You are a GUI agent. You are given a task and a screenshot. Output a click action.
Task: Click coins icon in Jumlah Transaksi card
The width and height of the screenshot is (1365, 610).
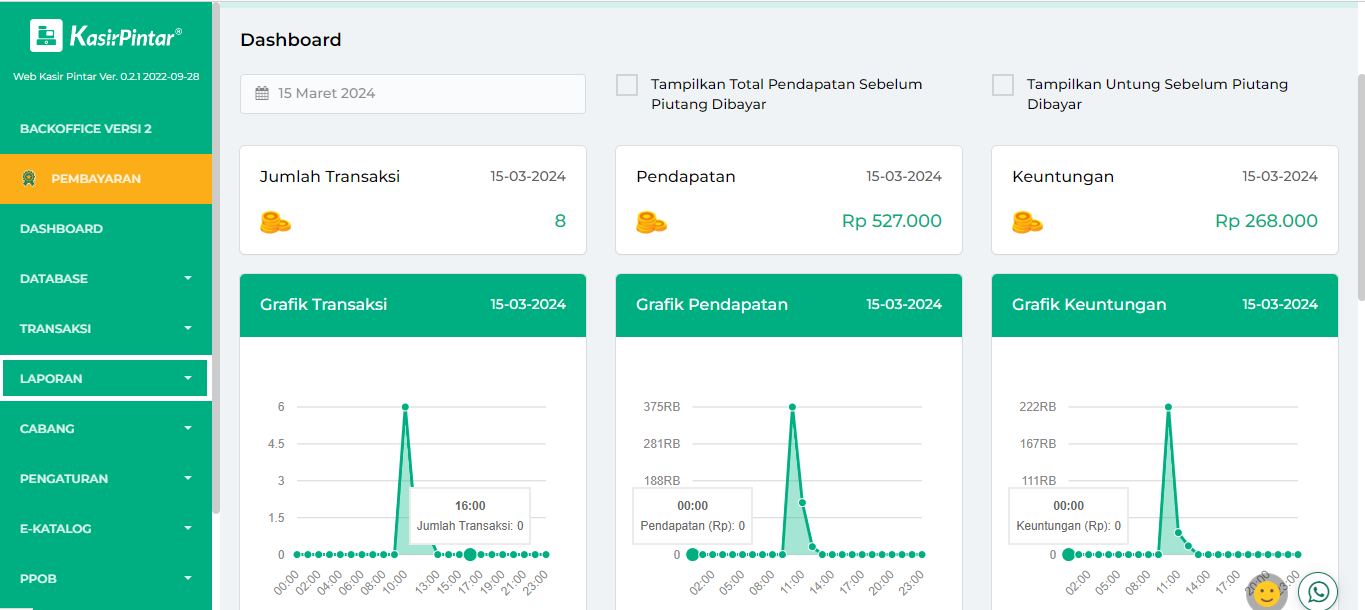pos(275,222)
